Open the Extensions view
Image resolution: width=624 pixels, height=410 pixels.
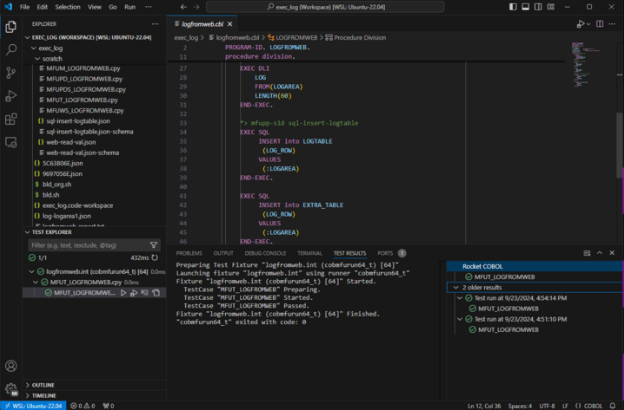tap(11, 119)
